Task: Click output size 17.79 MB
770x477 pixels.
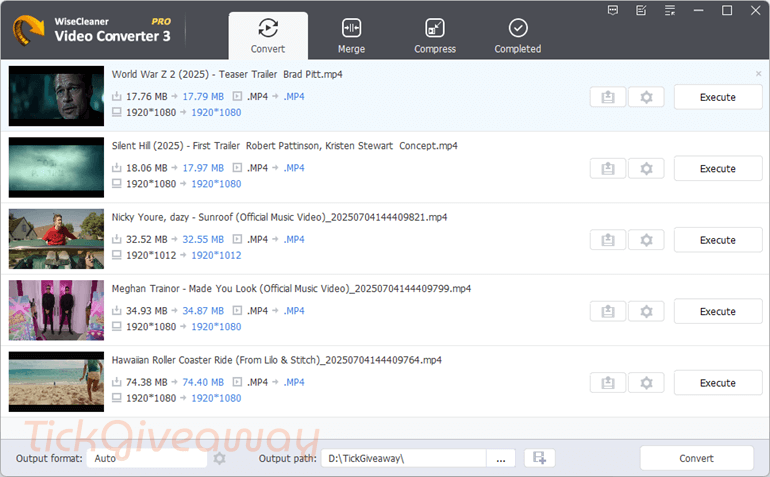Action: point(203,97)
